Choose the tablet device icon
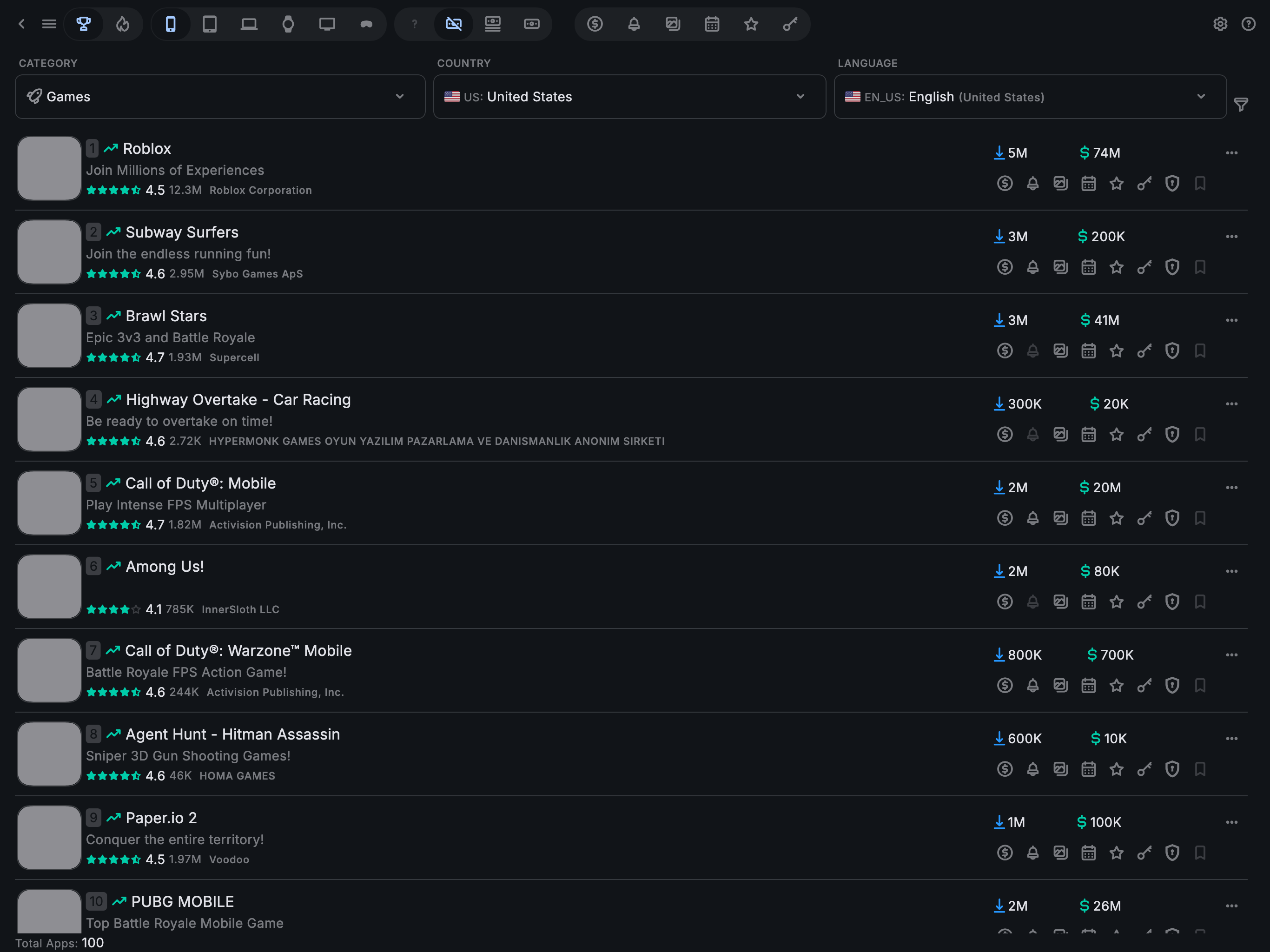The height and width of the screenshot is (952, 1270). pos(210,24)
